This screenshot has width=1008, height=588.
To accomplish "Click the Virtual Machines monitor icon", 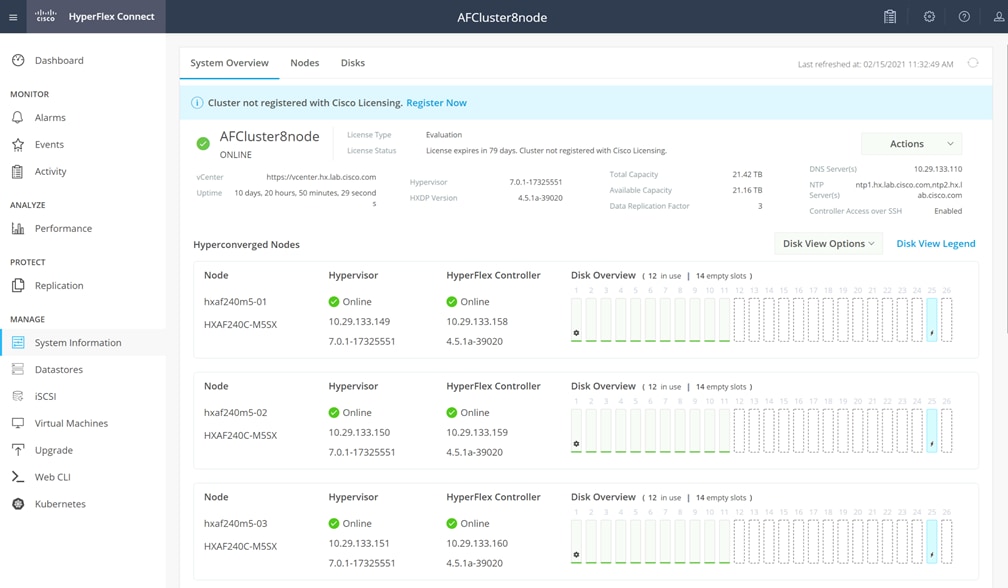I will [x=18, y=423].
